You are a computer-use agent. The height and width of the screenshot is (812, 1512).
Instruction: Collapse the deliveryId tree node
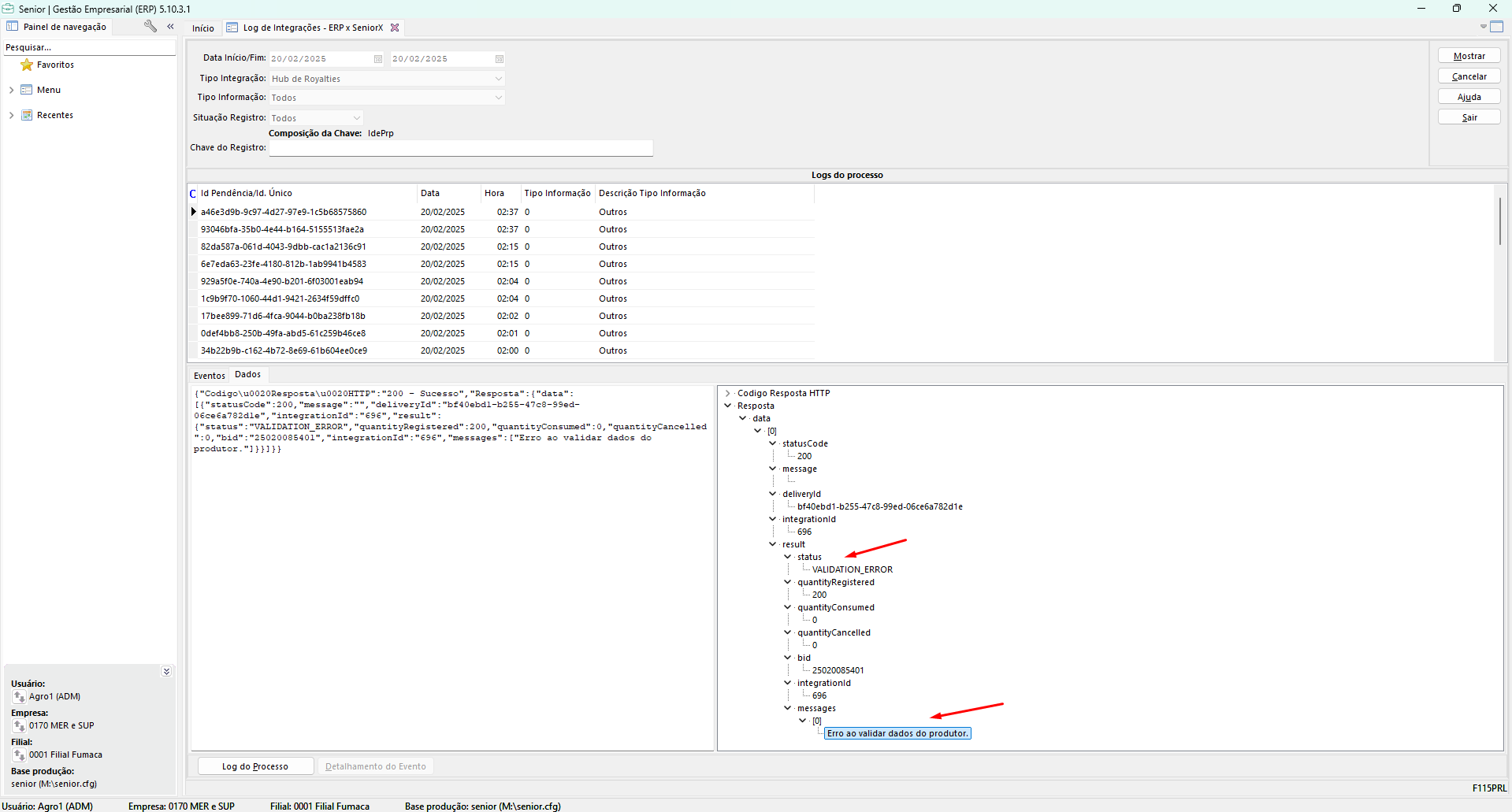772,494
